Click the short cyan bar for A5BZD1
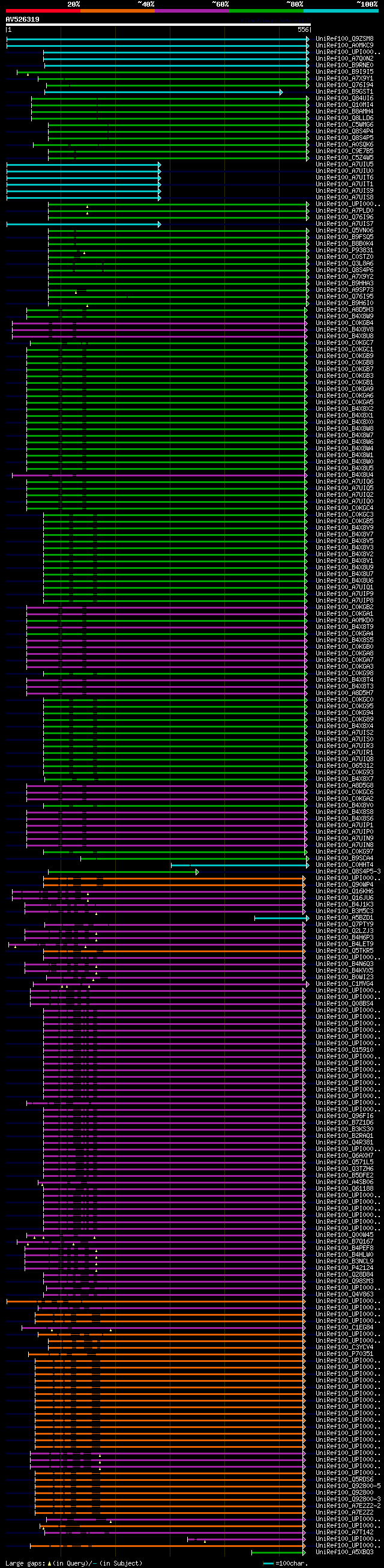The image size is (384, 1568). click(282, 918)
